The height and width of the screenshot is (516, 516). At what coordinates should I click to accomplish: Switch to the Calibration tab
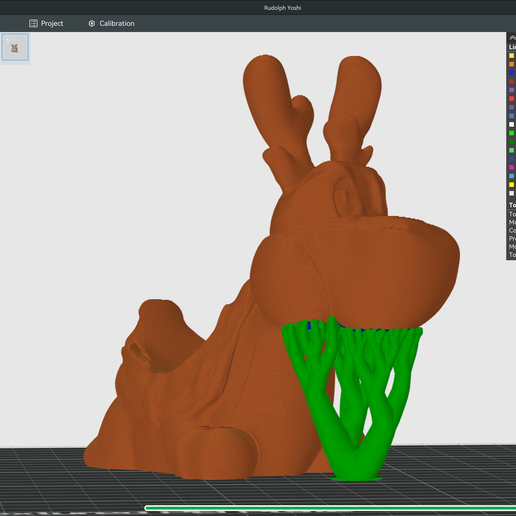pyautogui.click(x=111, y=23)
